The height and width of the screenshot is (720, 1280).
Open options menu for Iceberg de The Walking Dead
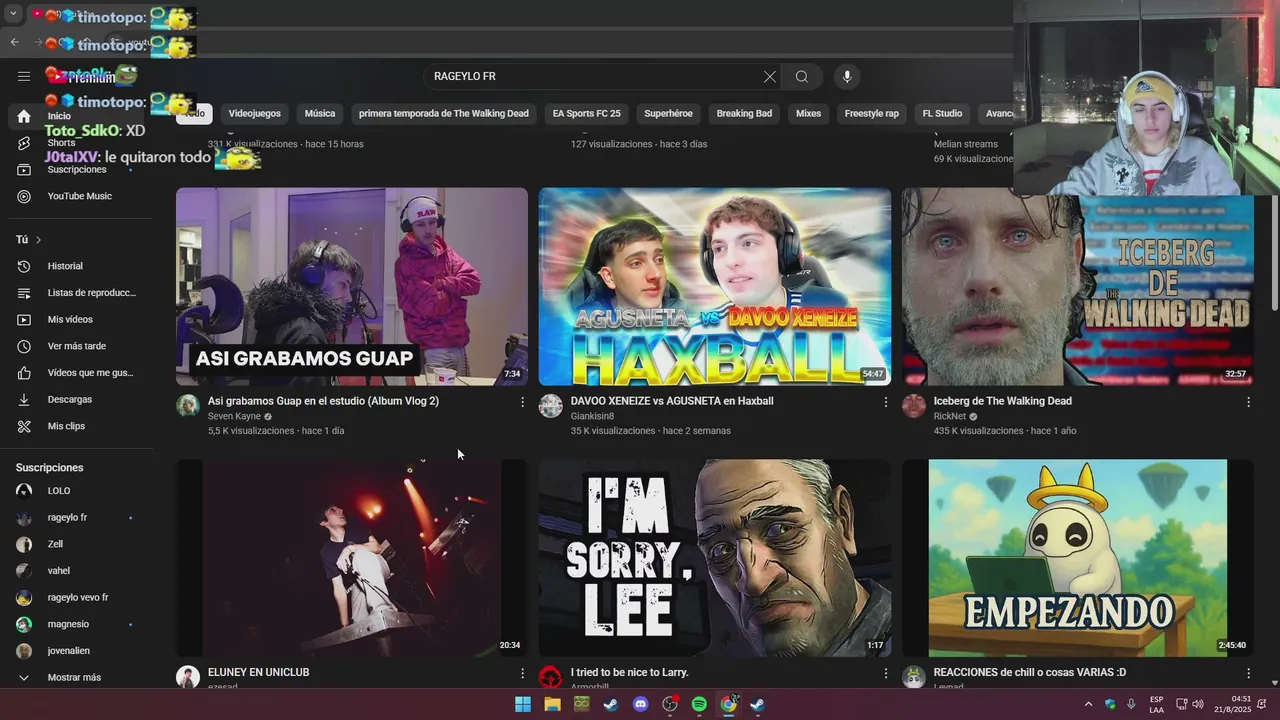(1248, 402)
